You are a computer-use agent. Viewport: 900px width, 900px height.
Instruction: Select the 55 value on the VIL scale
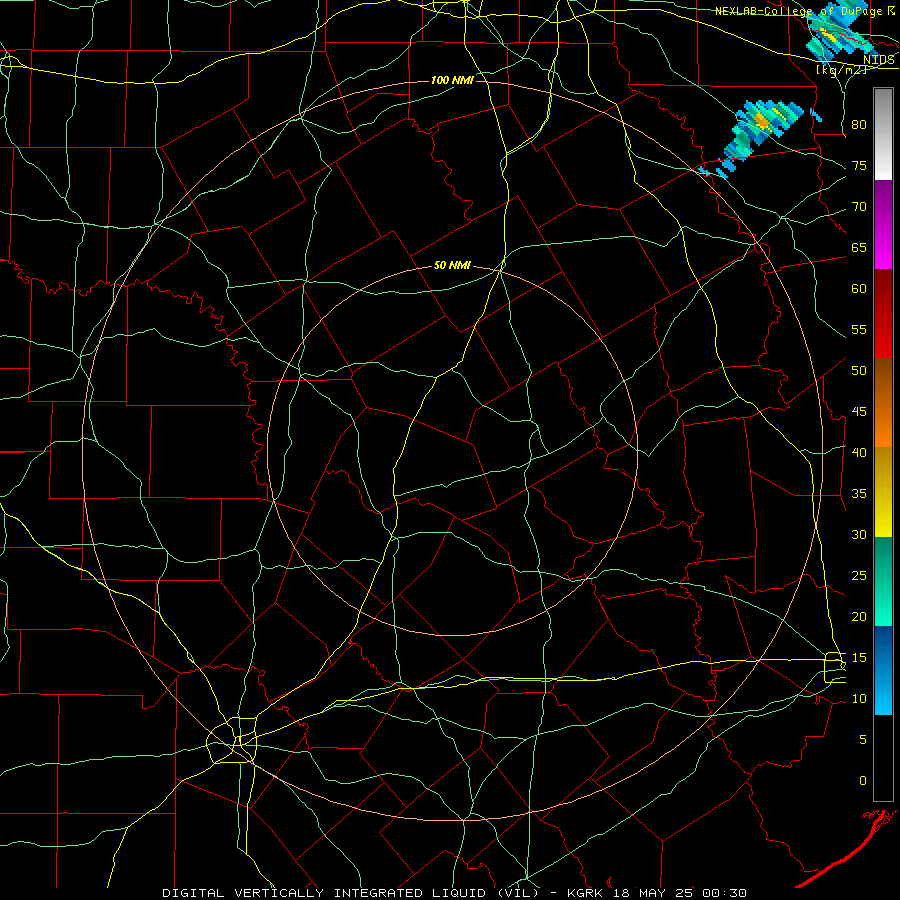(x=859, y=330)
